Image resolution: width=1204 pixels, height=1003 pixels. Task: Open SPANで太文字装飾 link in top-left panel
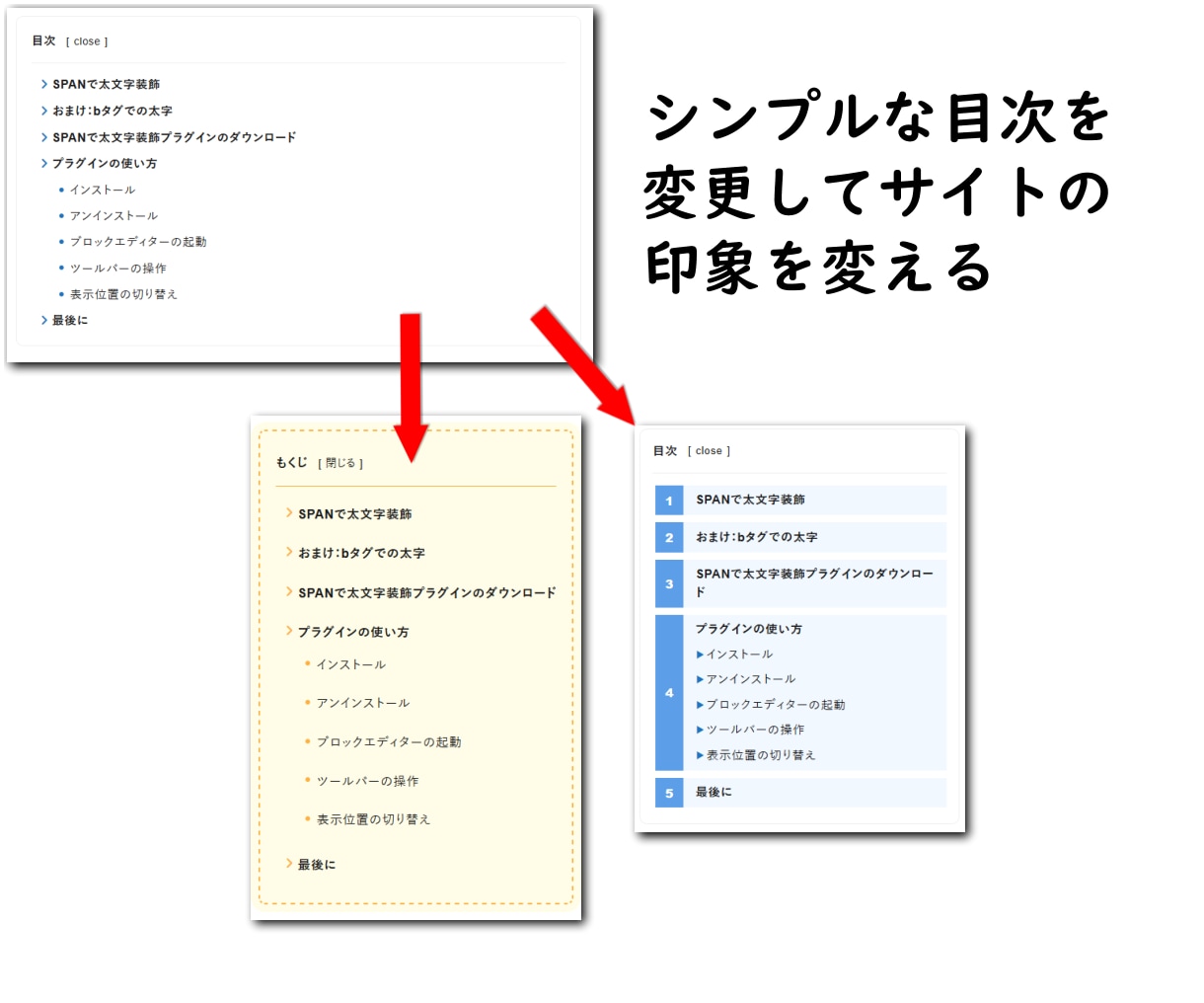106,85
